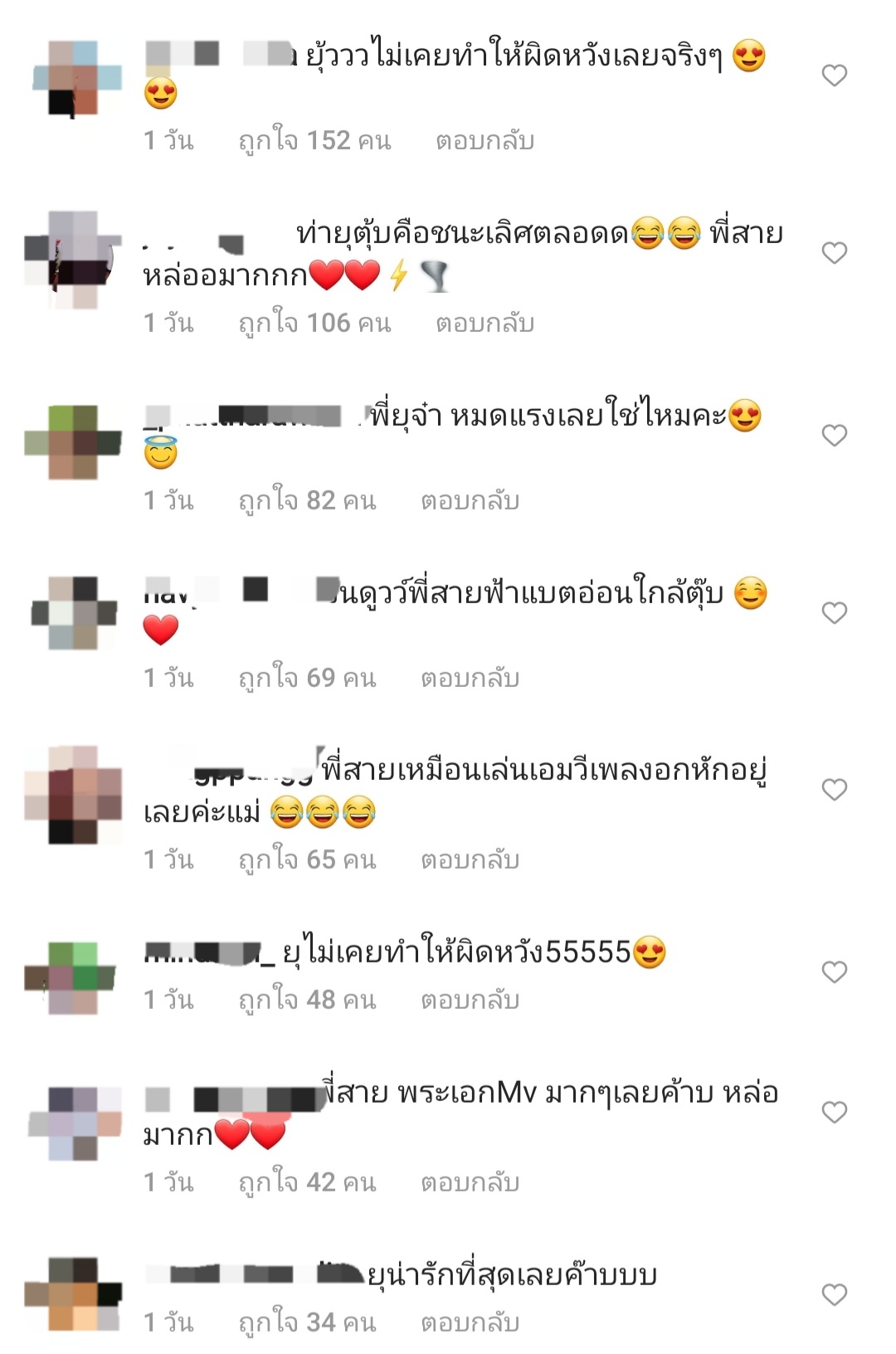Screen dimensions: 896x1354
Task: Tap ตอบกลับ under the 65-likes comment
Action: coord(470,860)
